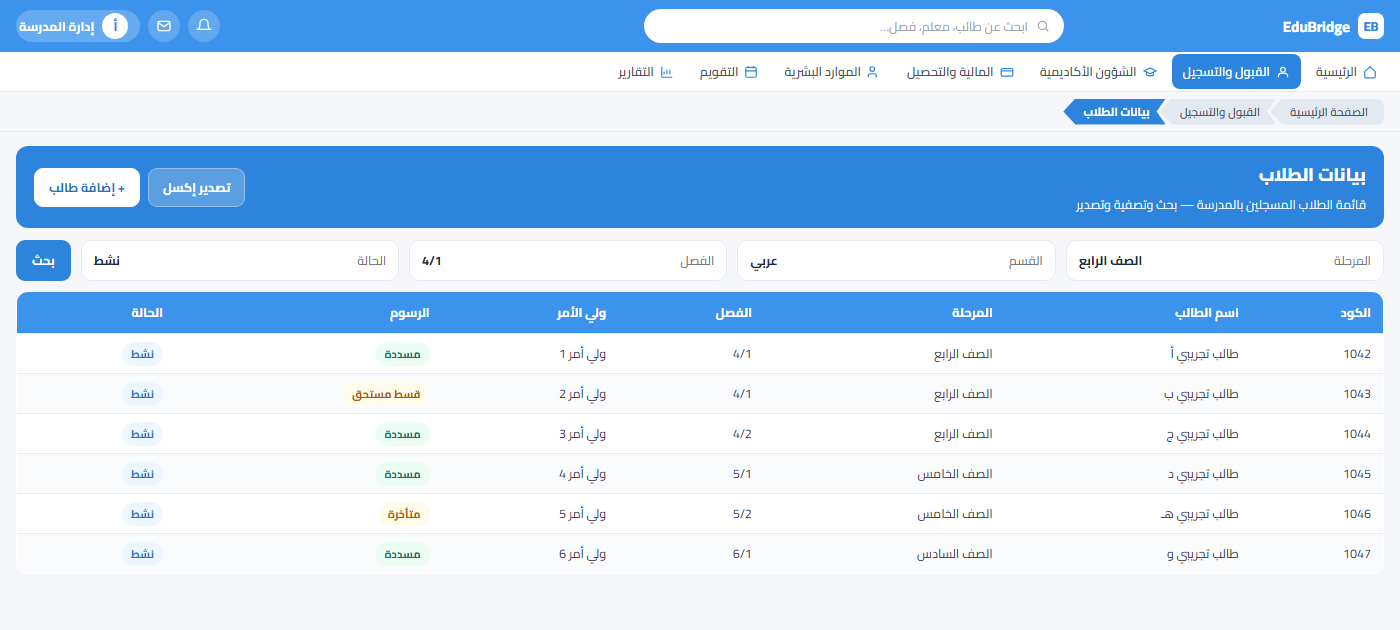Screen dimensions: 1400x630
Task: Click the الرسوم column header
Action: pyautogui.click(x=409, y=313)
